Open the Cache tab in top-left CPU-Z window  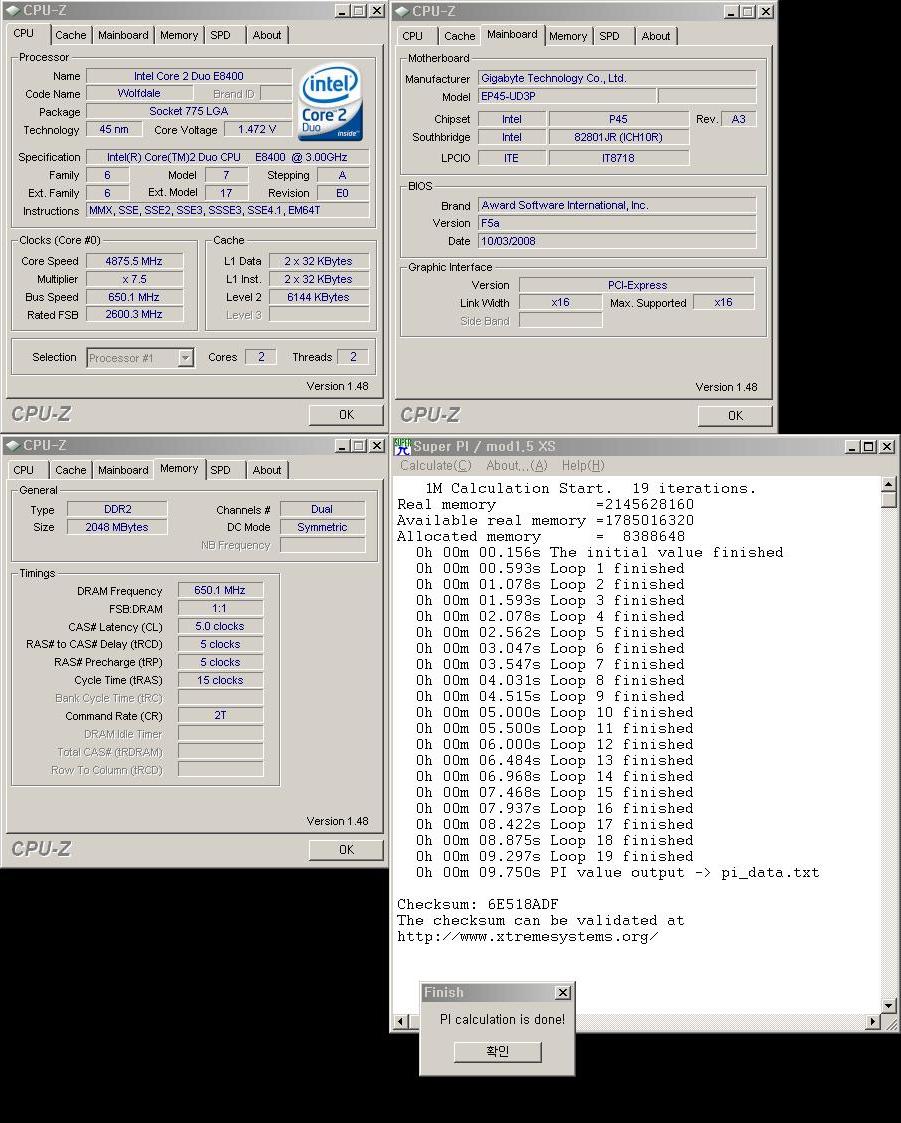(x=70, y=35)
